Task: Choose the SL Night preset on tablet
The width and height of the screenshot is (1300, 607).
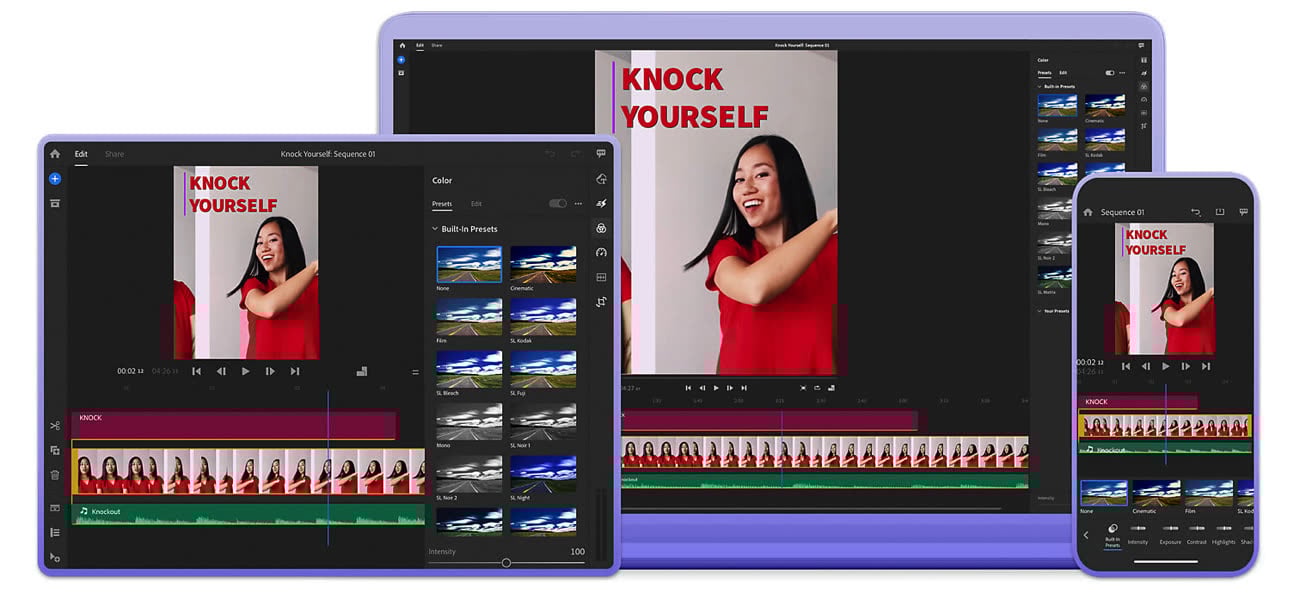Action: pyautogui.click(x=543, y=474)
